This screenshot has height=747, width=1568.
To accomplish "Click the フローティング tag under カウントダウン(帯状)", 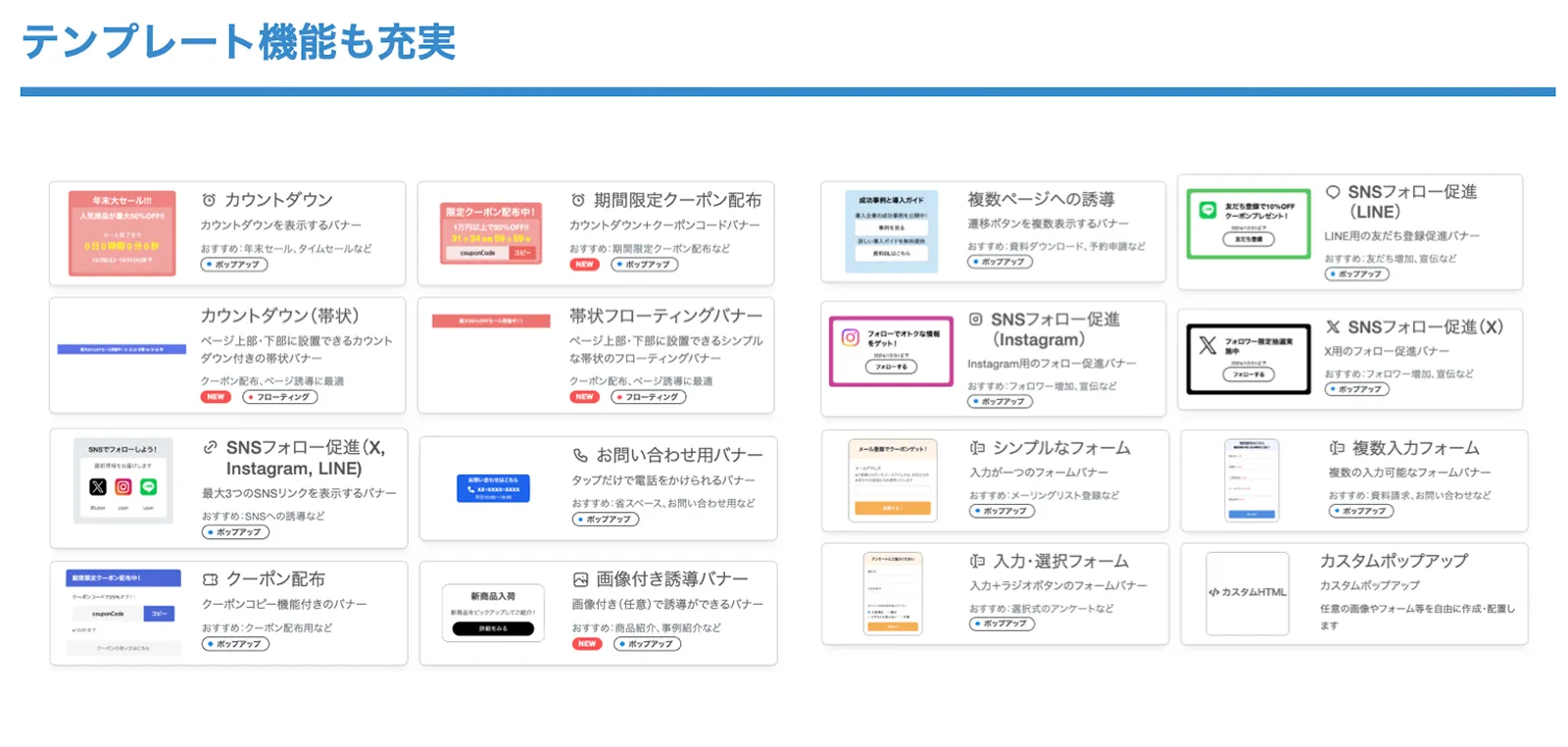I will [x=280, y=397].
